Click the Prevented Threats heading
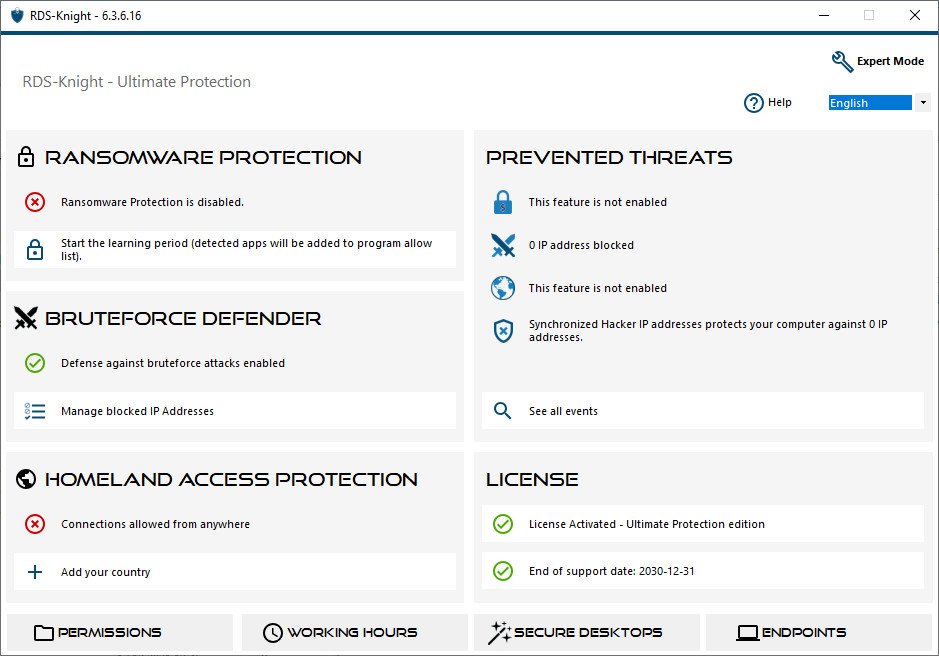Screen dimensions: 939x656 (609, 157)
